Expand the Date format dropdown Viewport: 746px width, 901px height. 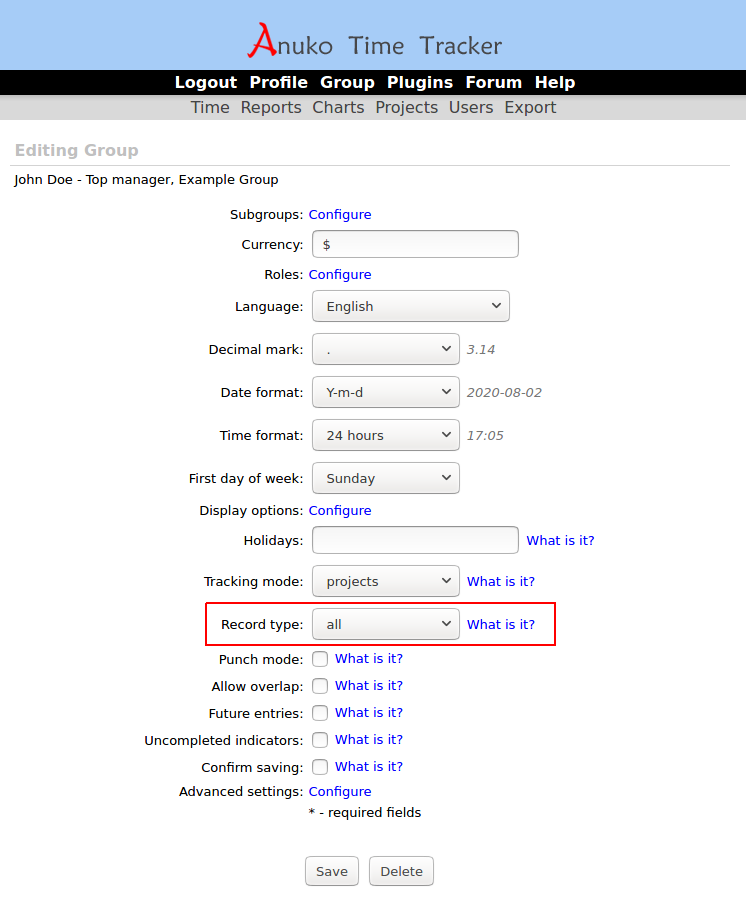click(x=385, y=393)
